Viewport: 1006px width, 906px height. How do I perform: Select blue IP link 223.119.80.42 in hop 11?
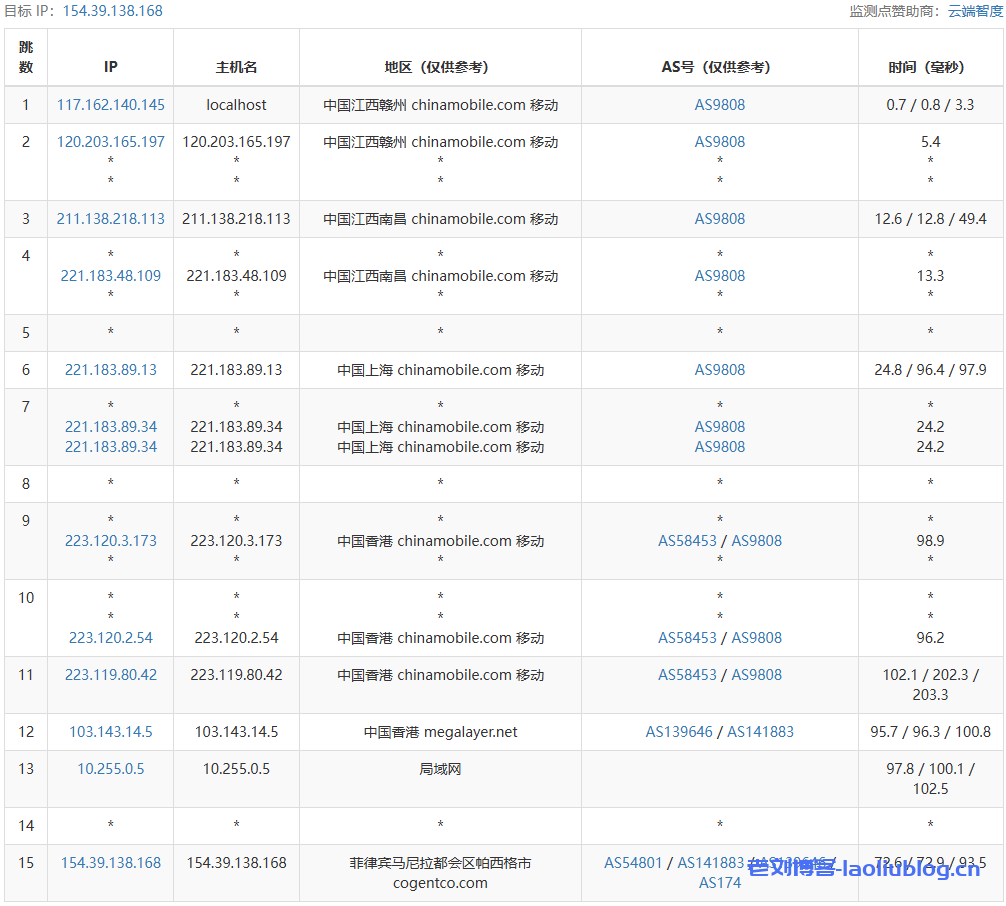tap(111, 675)
